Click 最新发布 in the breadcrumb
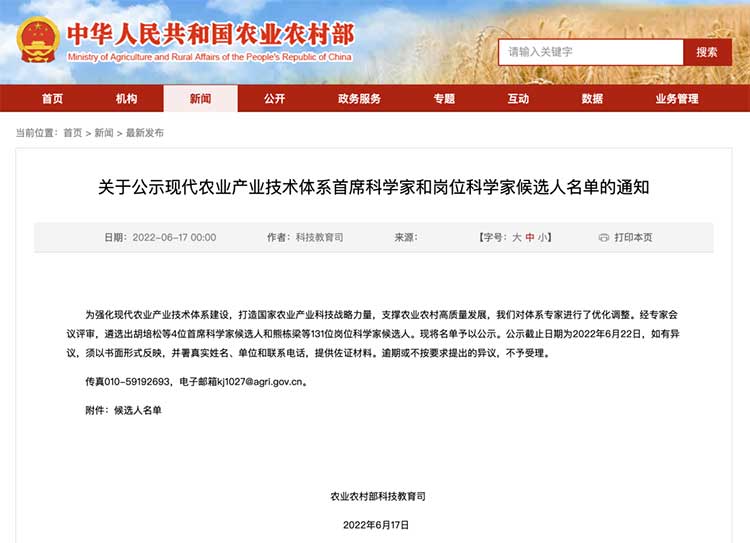750x543 pixels. [145, 133]
